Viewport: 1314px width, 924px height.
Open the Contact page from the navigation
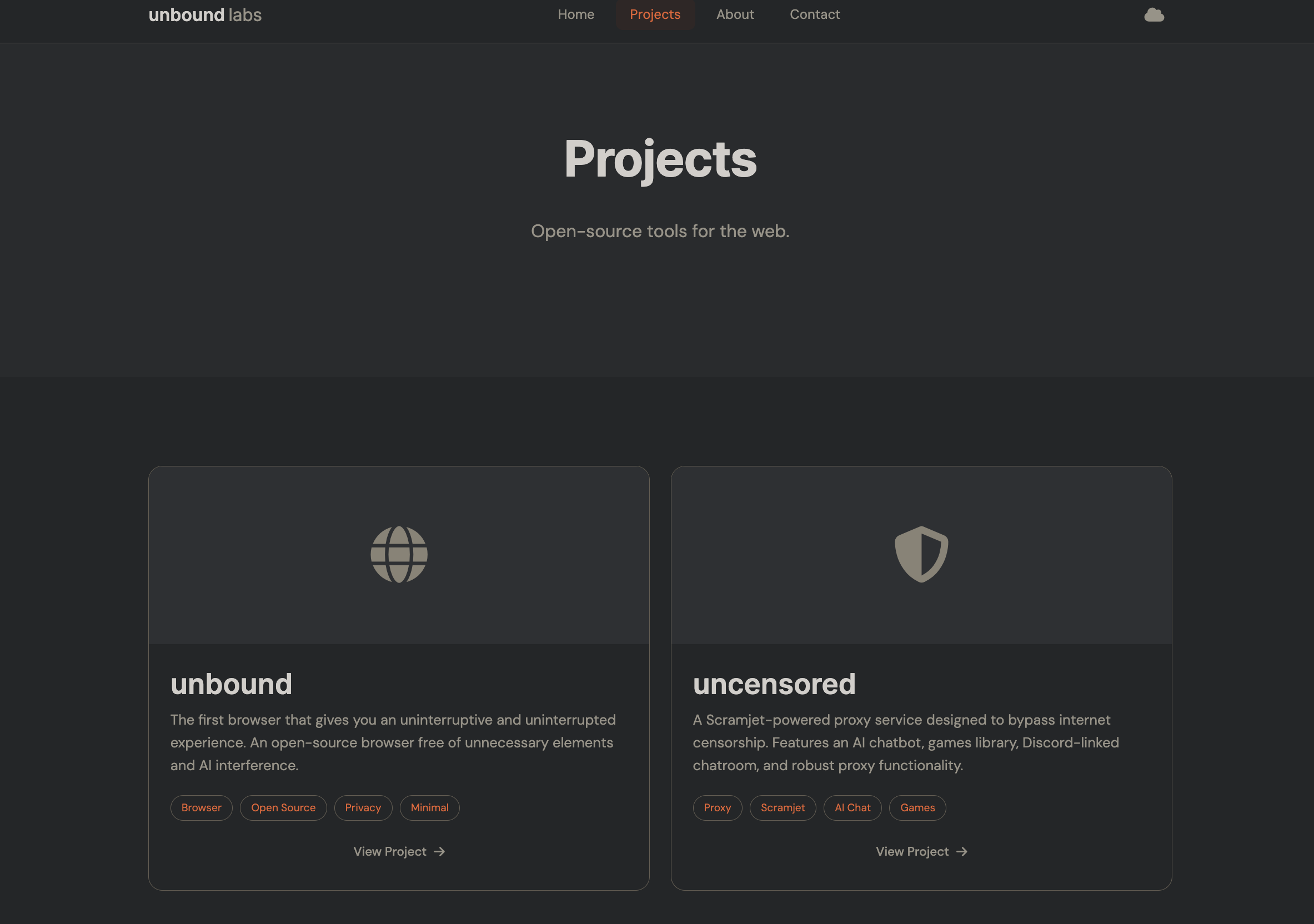[815, 14]
